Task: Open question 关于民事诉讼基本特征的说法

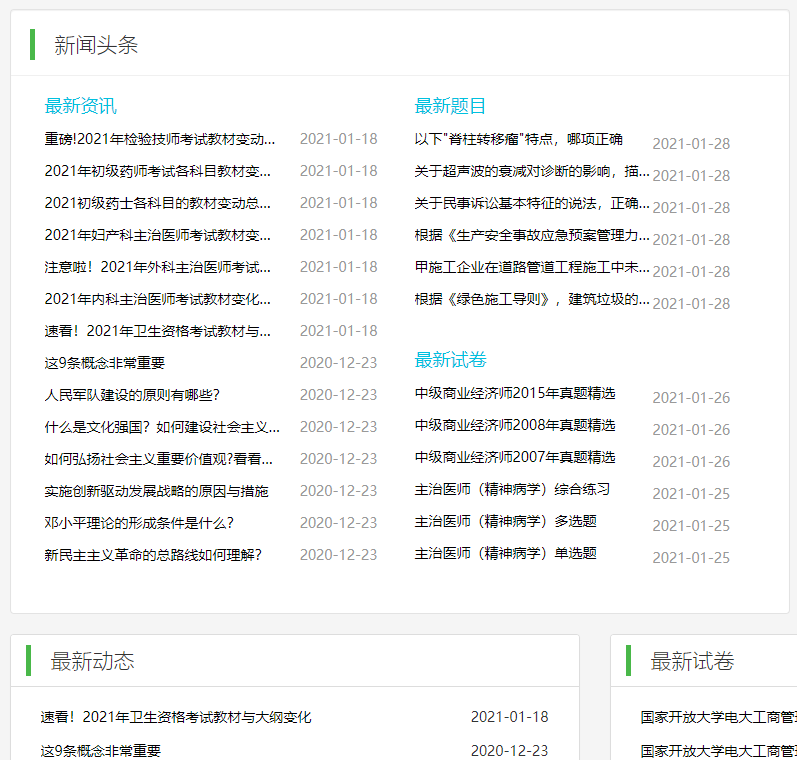Action: 532,203
